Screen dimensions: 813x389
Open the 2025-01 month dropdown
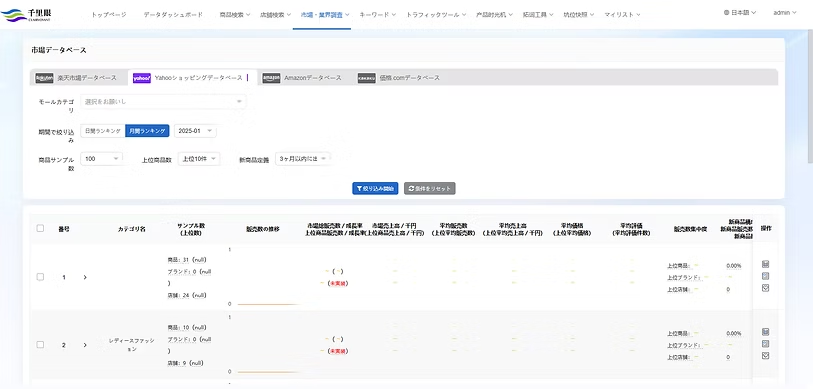tap(195, 131)
